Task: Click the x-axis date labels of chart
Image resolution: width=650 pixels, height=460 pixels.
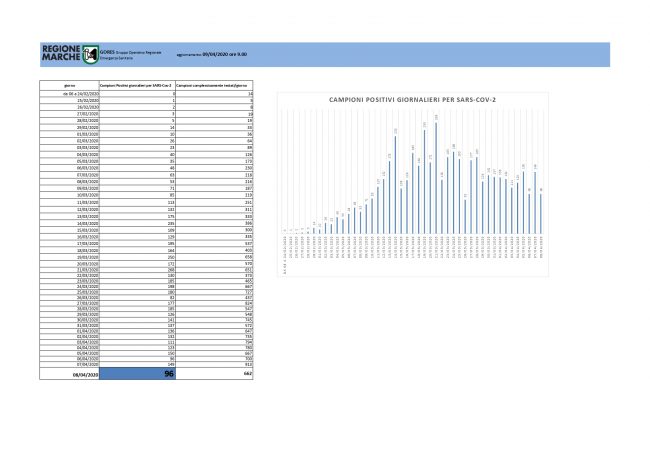Action: [414, 245]
